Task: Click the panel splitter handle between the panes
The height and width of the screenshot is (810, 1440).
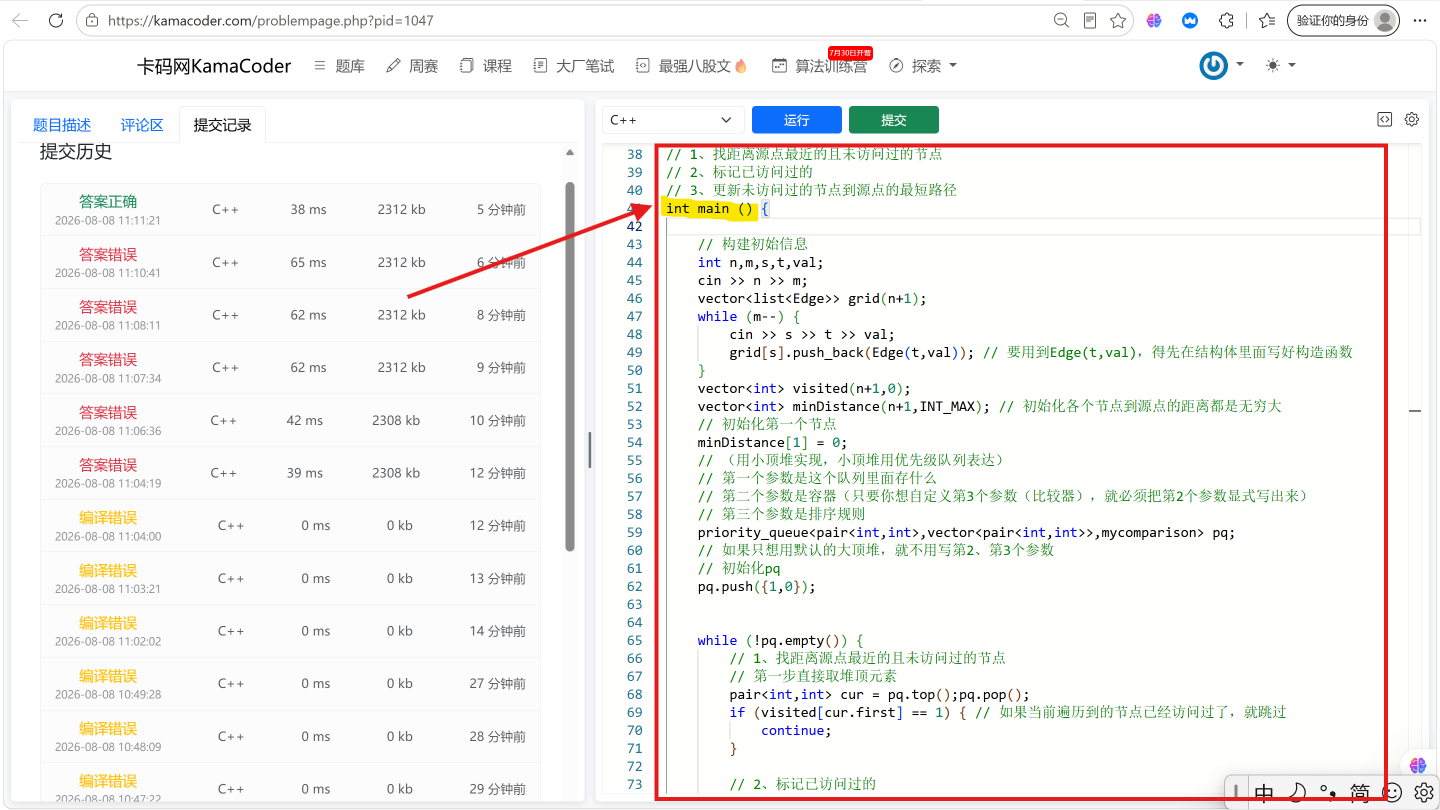Action: (x=590, y=450)
